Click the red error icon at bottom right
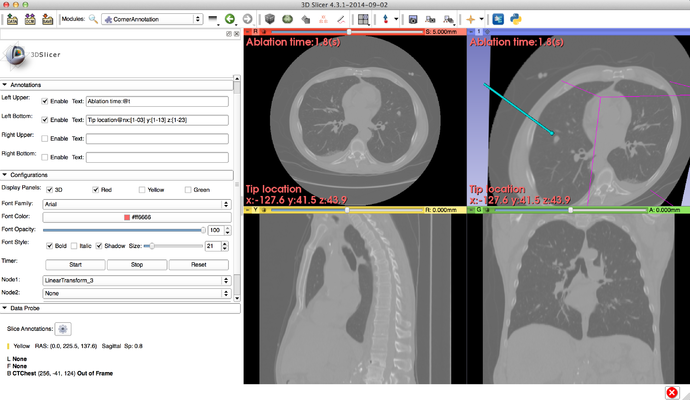690x400 pixels. coord(670,390)
